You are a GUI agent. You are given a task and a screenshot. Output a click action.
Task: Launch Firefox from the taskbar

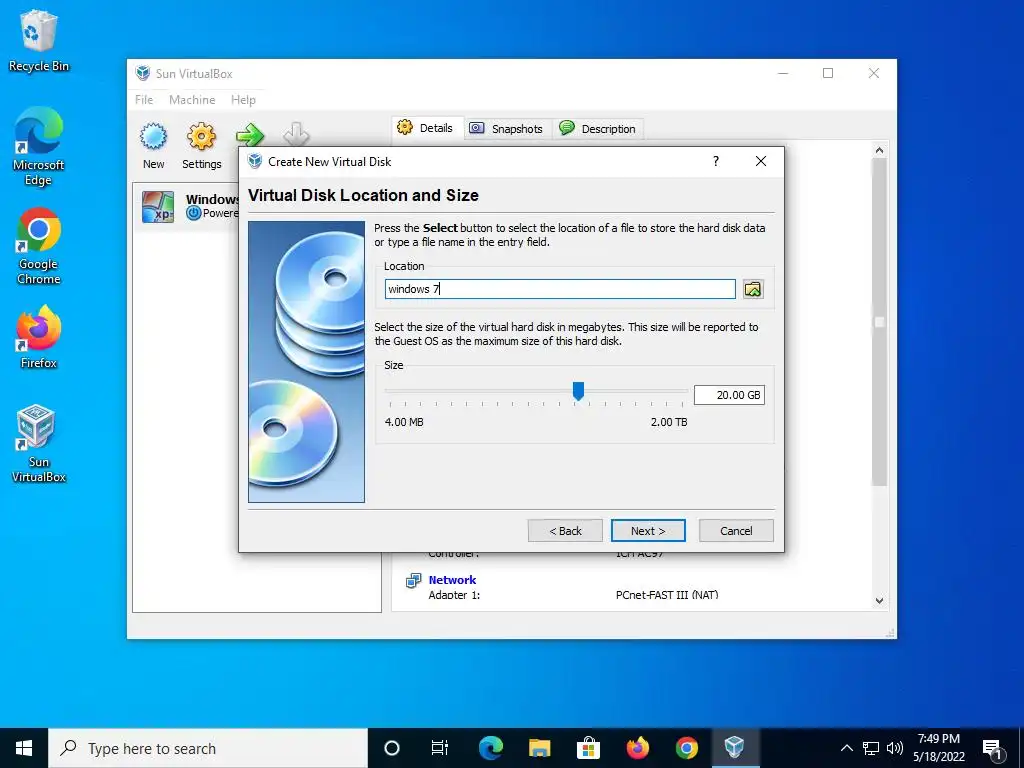tap(637, 748)
